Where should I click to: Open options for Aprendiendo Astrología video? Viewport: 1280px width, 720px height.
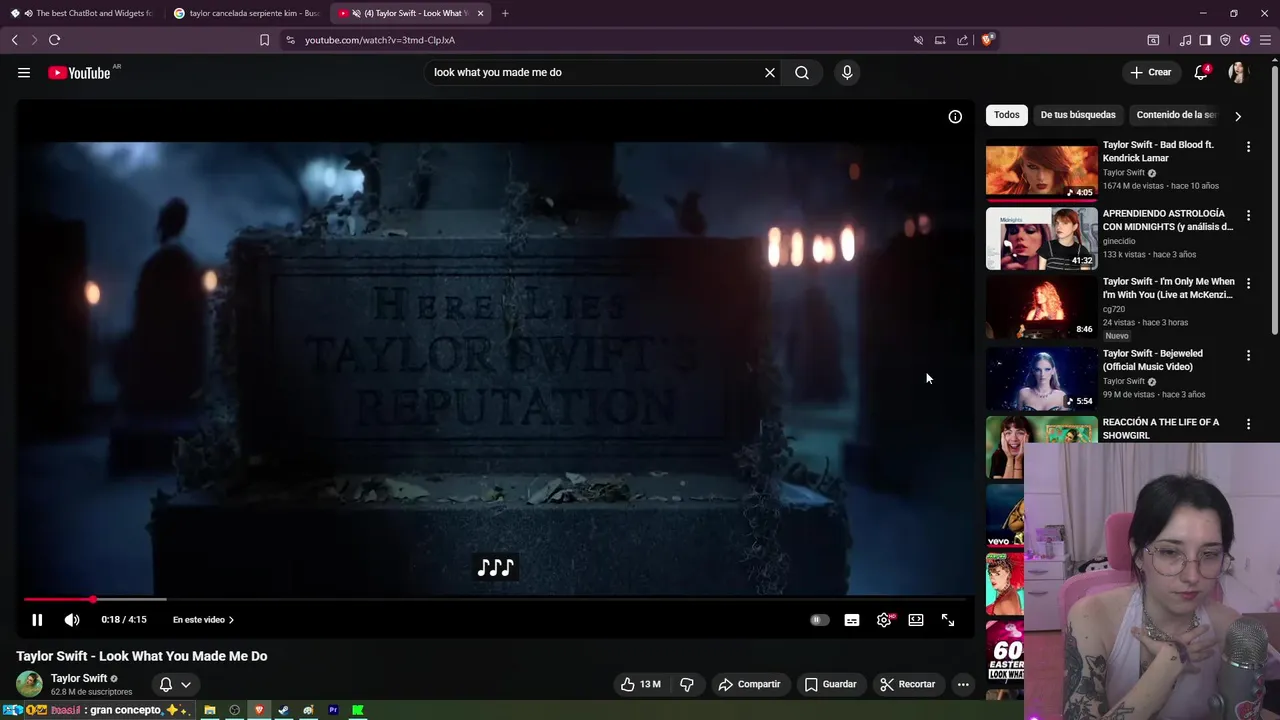pyautogui.click(x=1248, y=215)
